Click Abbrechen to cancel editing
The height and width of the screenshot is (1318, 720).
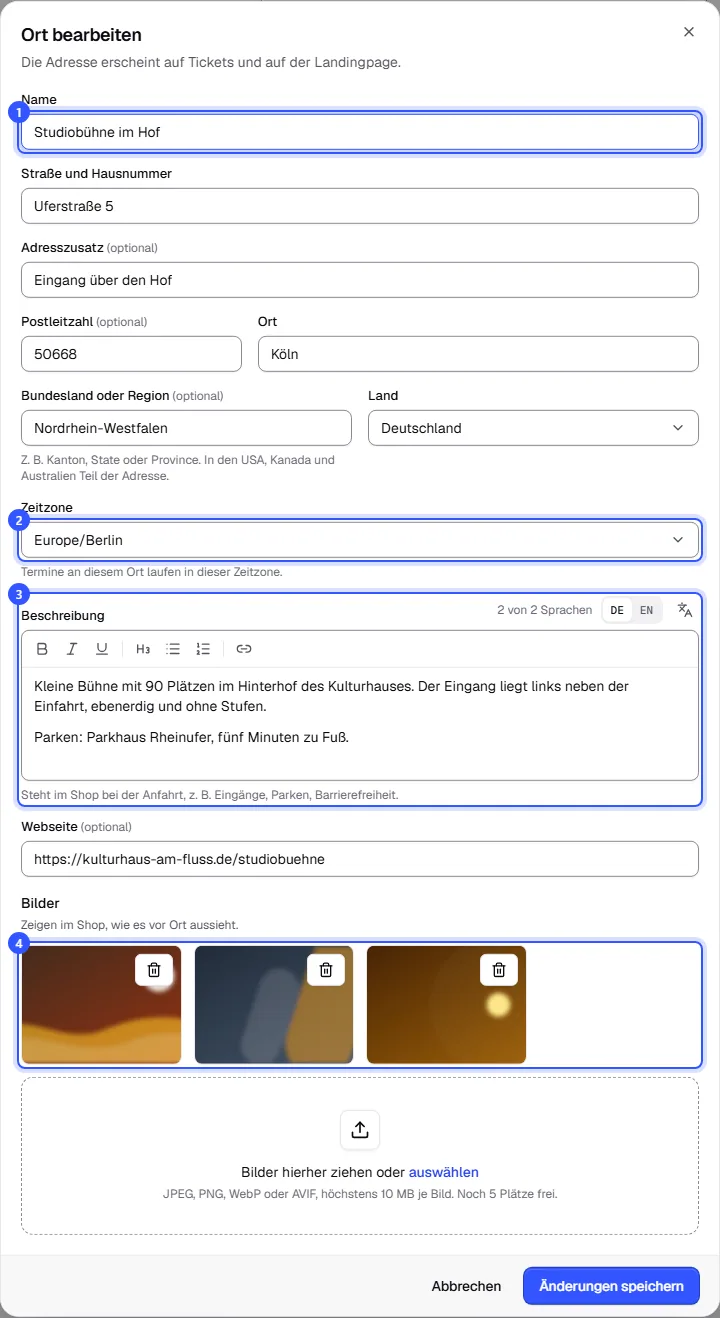click(x=466, y=1286)
